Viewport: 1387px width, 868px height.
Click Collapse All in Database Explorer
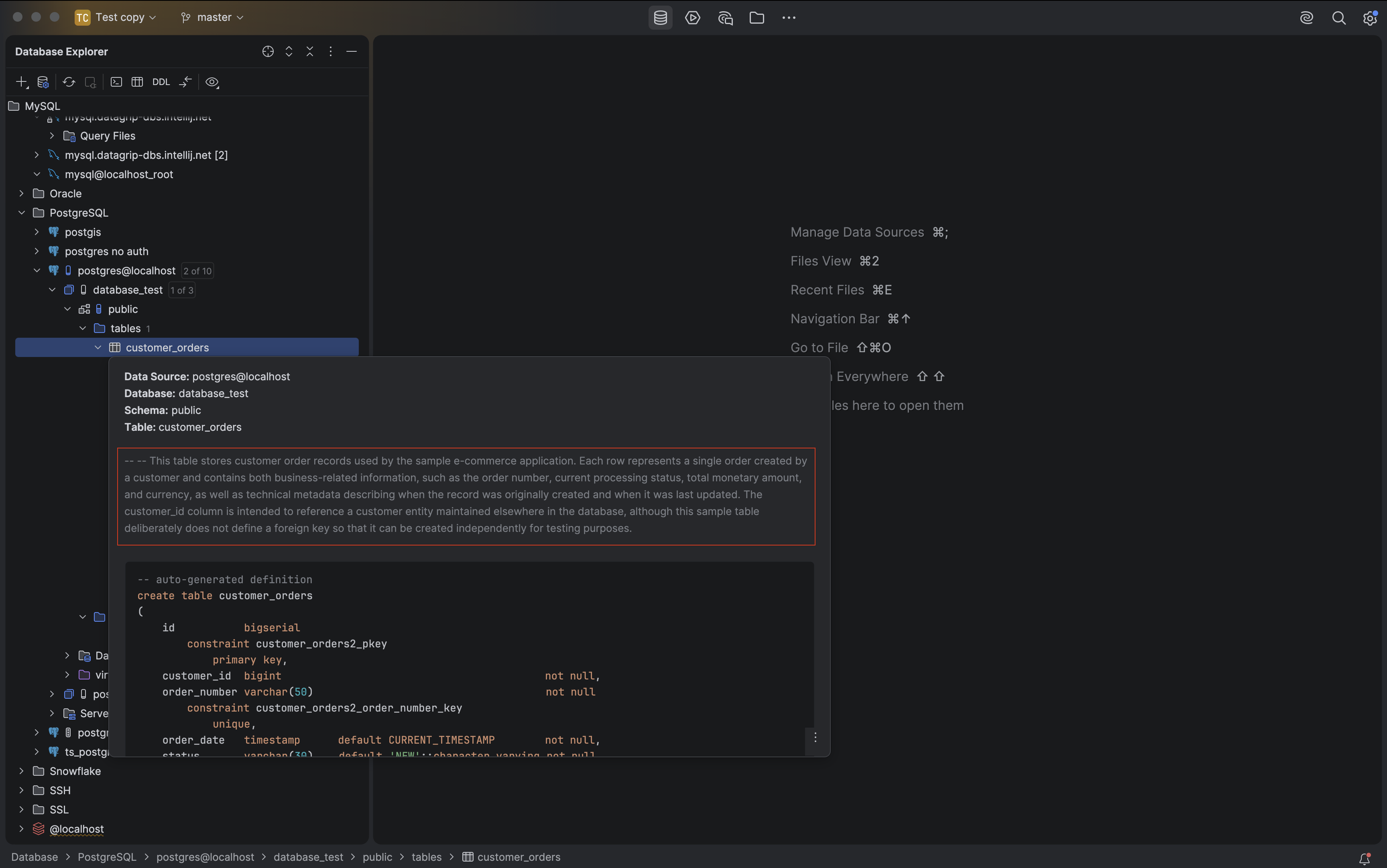click(309, 52)
